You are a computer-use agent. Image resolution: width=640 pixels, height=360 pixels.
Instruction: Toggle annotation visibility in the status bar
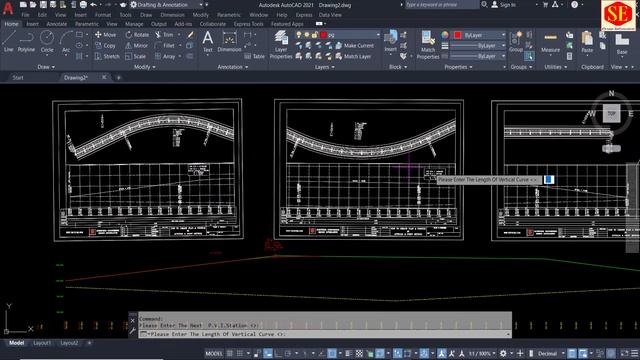(x=441, y=353)
